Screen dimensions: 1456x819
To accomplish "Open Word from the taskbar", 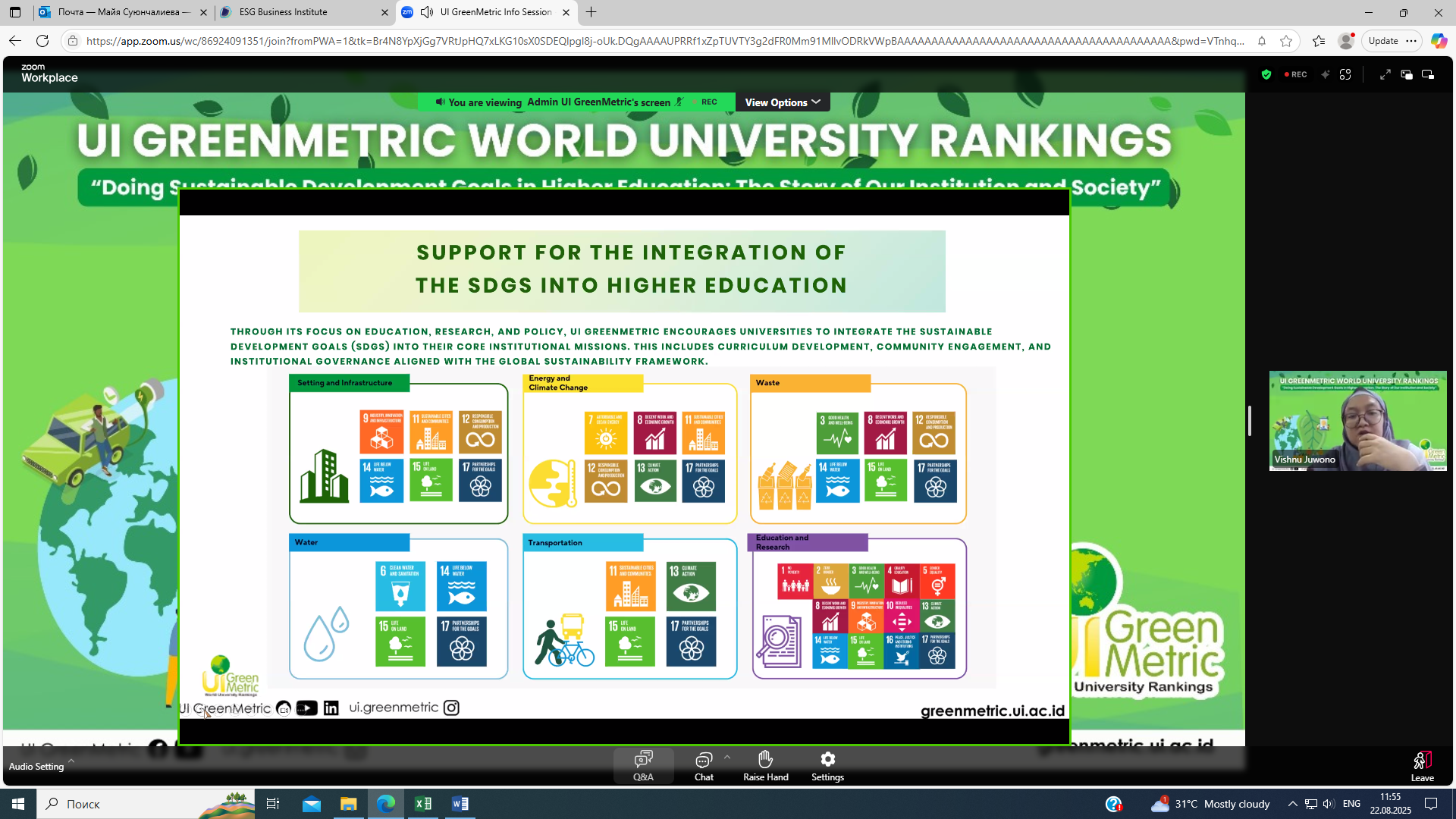I will [x=460, y=804].
